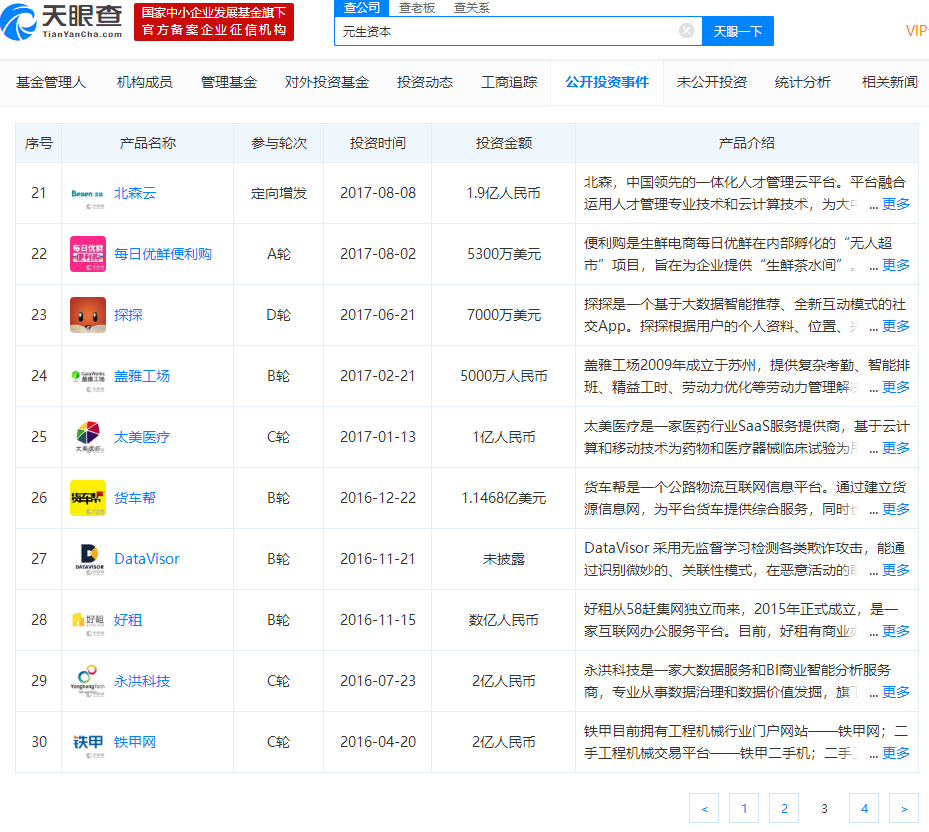This screenshot has width=929, height=832.
Task: Go to page 1 of results
Action: coord(744,808)
